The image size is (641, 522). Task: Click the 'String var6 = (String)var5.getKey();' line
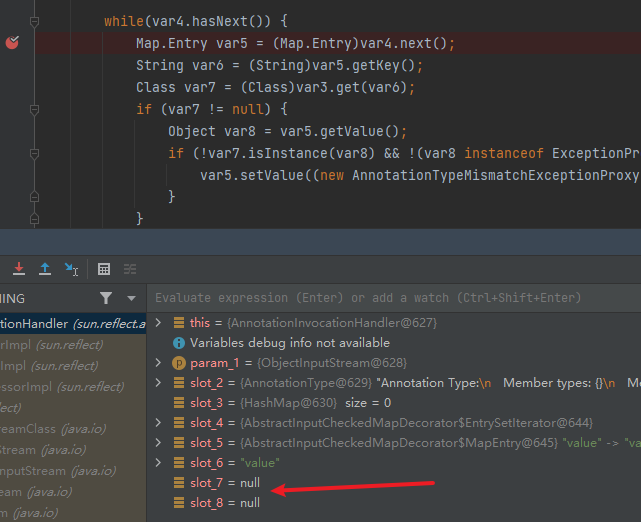click(280, 65)
